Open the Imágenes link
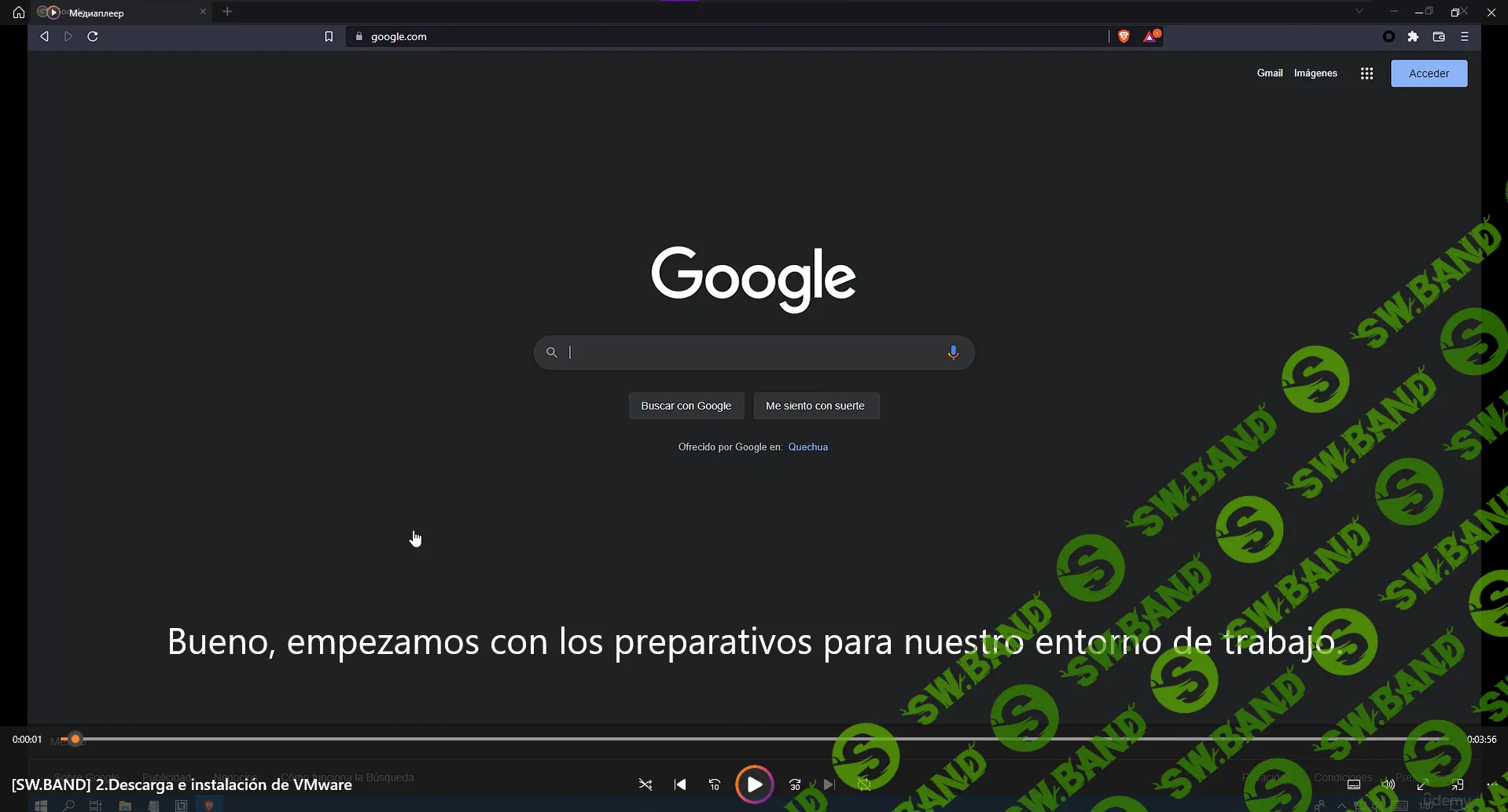This screenshot has width=1508, height=812. pyautogui.click(x=1315, y=73)
